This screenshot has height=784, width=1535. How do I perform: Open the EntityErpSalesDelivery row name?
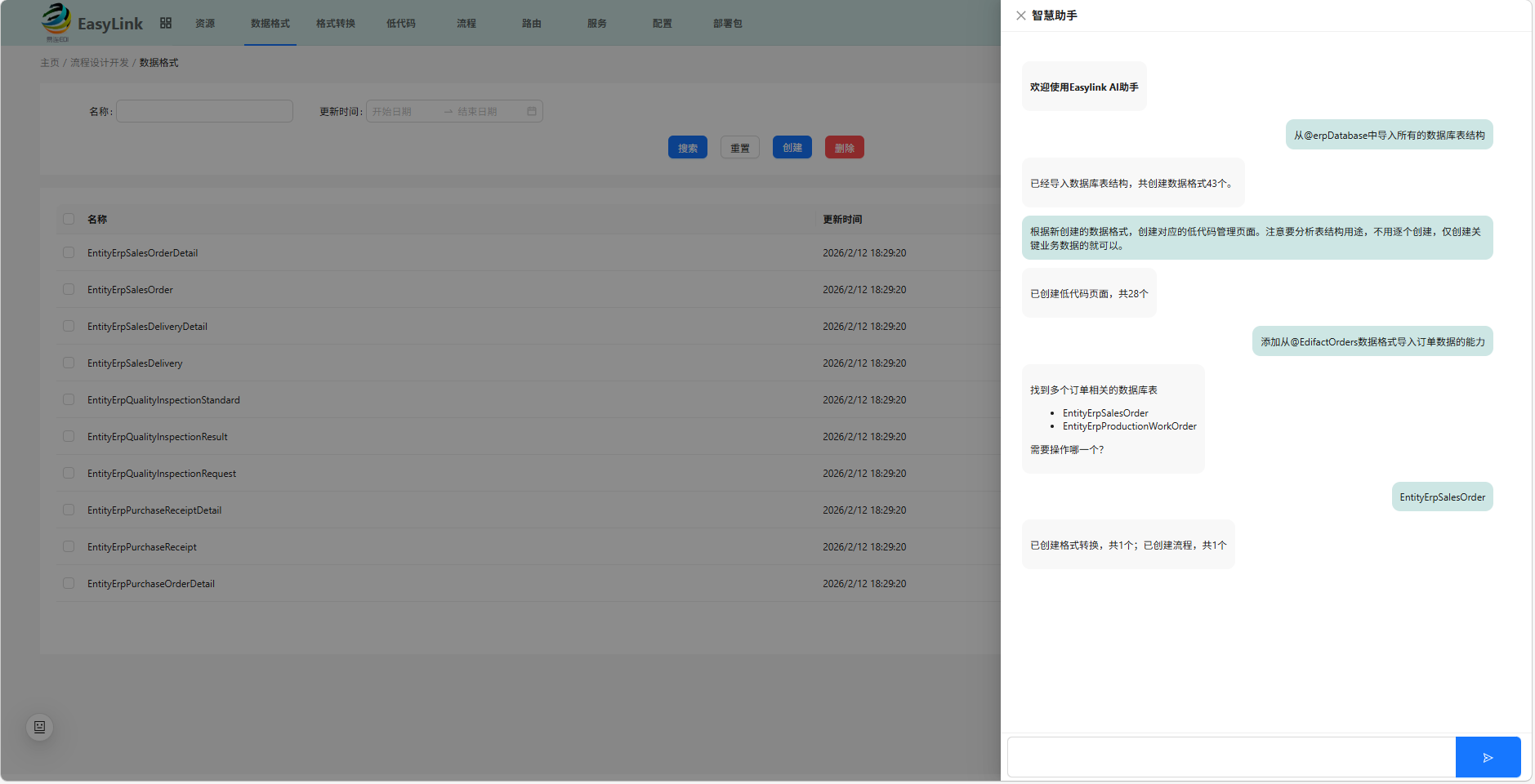(x=135, y=363)
